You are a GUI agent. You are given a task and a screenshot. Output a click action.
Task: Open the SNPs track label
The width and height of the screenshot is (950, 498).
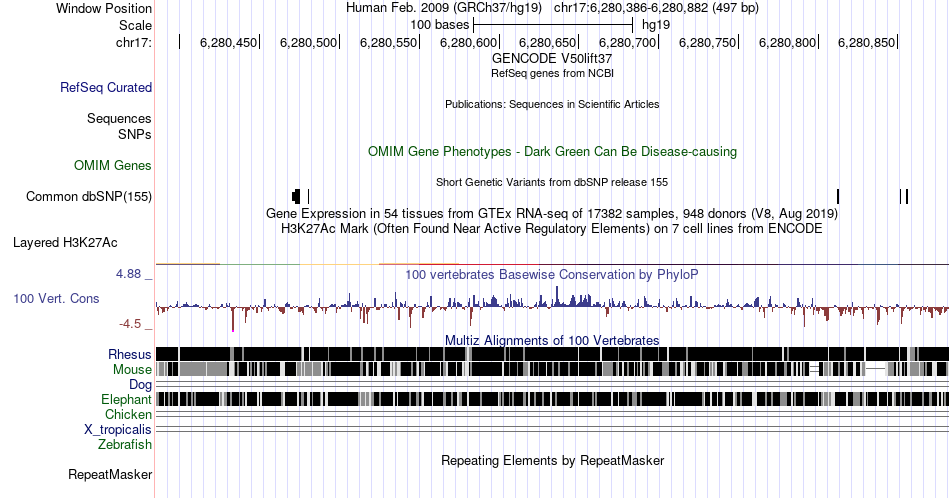point(135,134)
